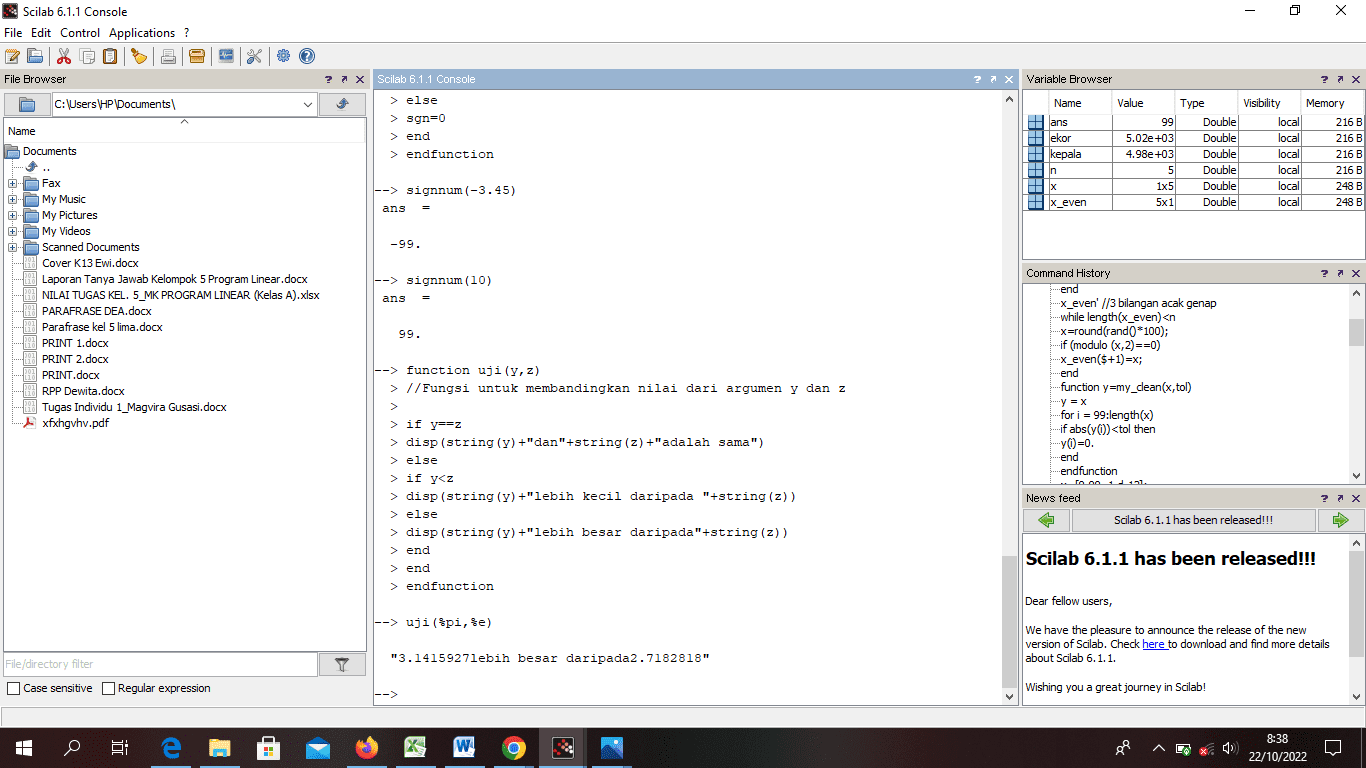
Task: Open the xfxhgvhv.pdf file
Action: [x=75, y=423]
